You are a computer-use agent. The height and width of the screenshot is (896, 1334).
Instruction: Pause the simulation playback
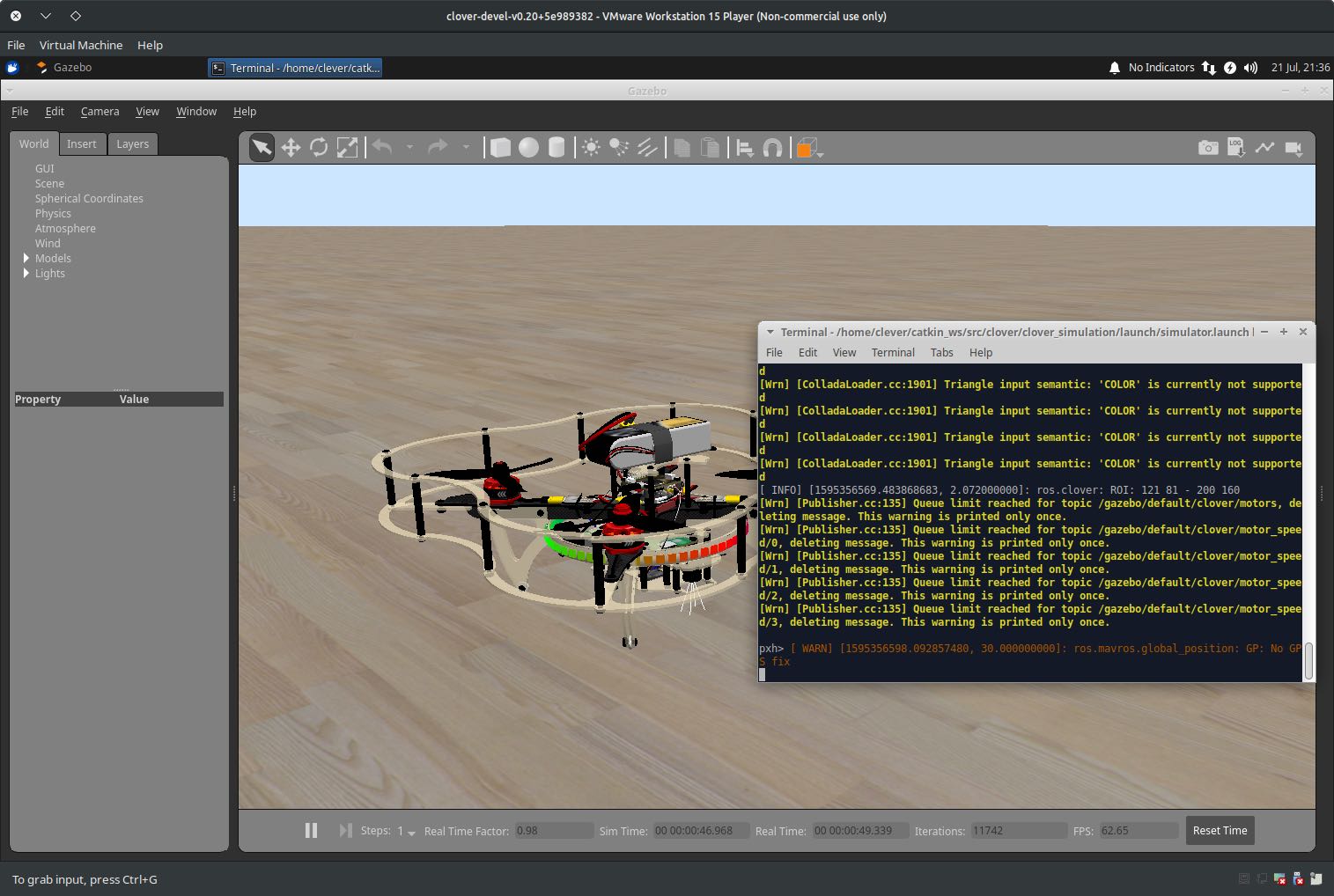tap(311, 830)
